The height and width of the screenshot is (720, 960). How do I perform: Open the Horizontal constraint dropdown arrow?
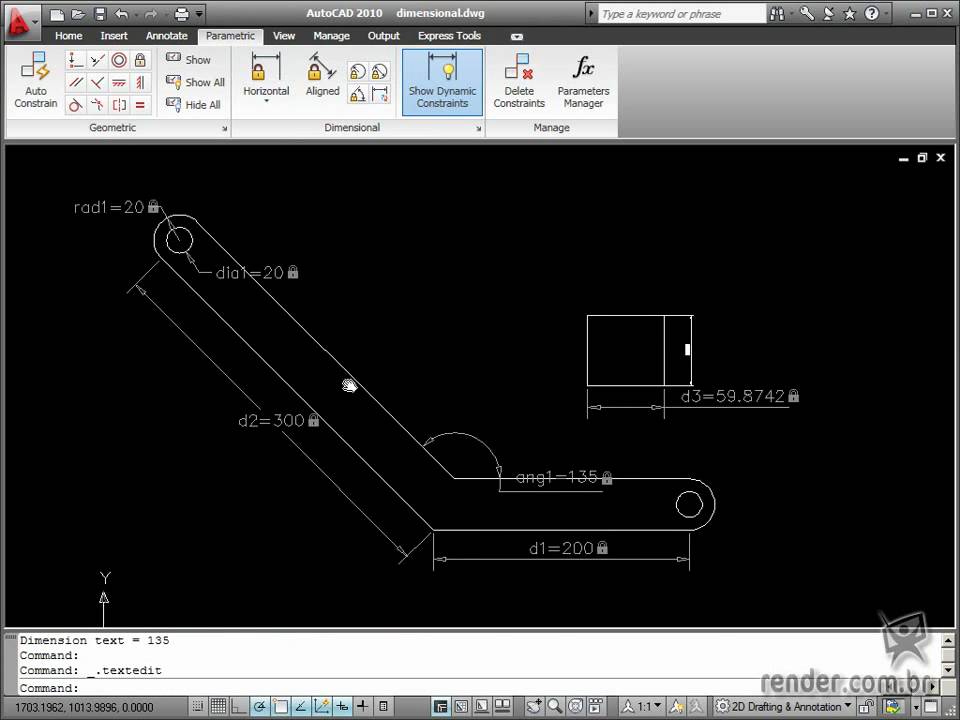266,102
